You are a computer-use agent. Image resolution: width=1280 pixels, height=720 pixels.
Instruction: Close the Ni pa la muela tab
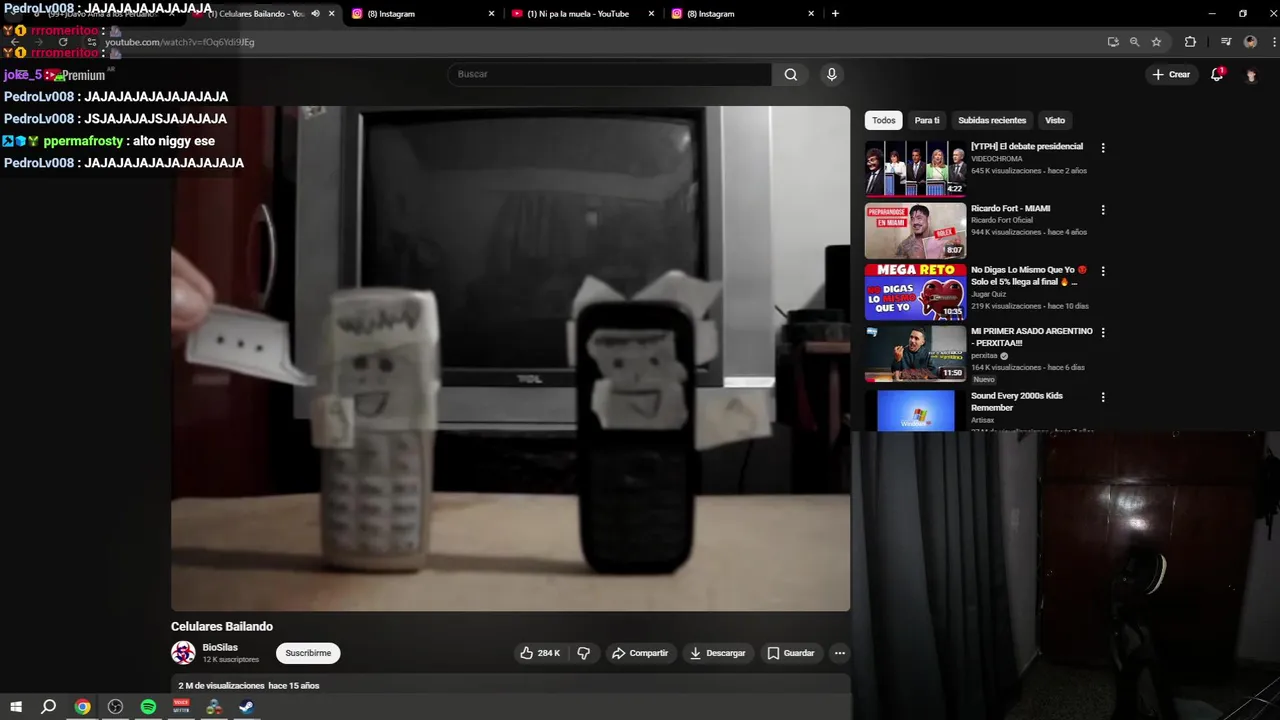[x=652, y=14]
